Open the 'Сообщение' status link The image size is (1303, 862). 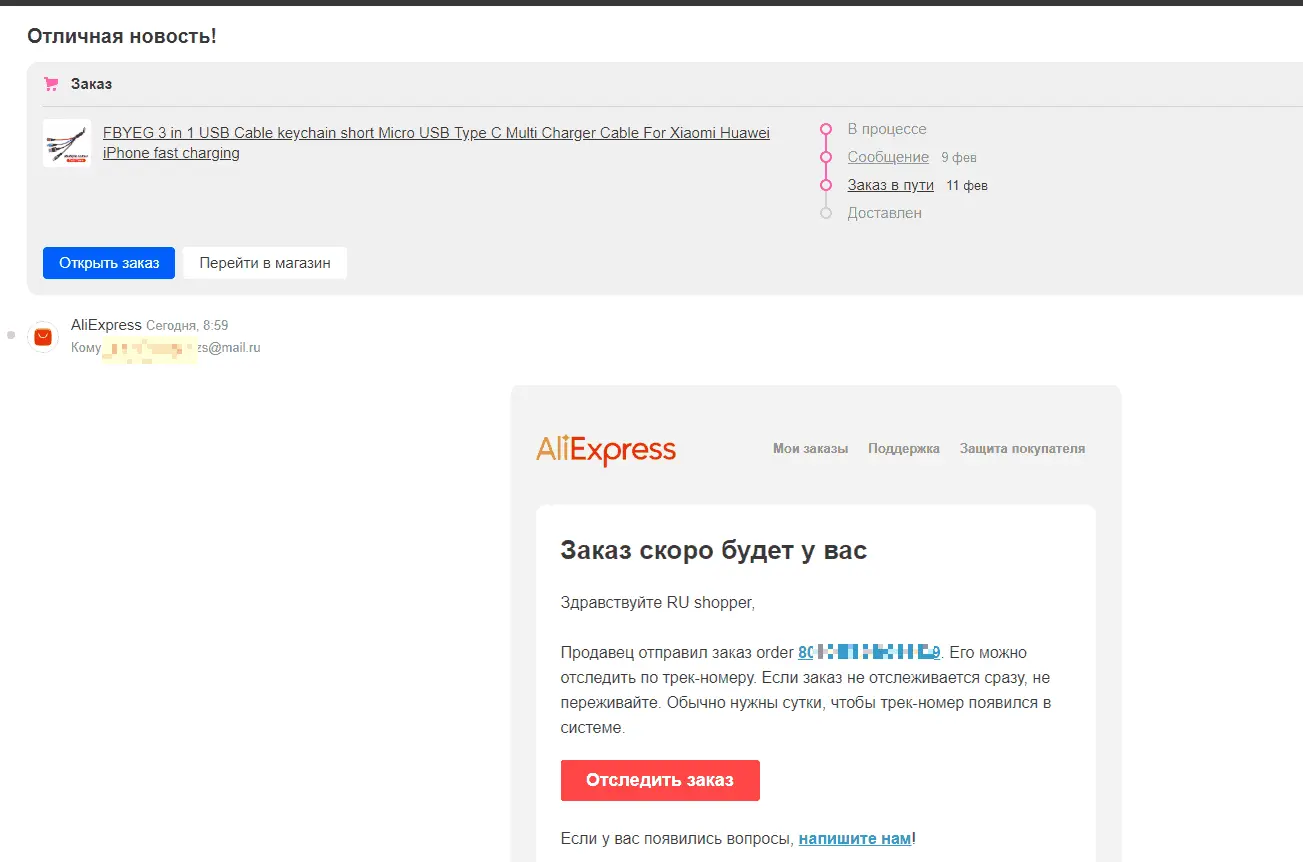[888, 157]
